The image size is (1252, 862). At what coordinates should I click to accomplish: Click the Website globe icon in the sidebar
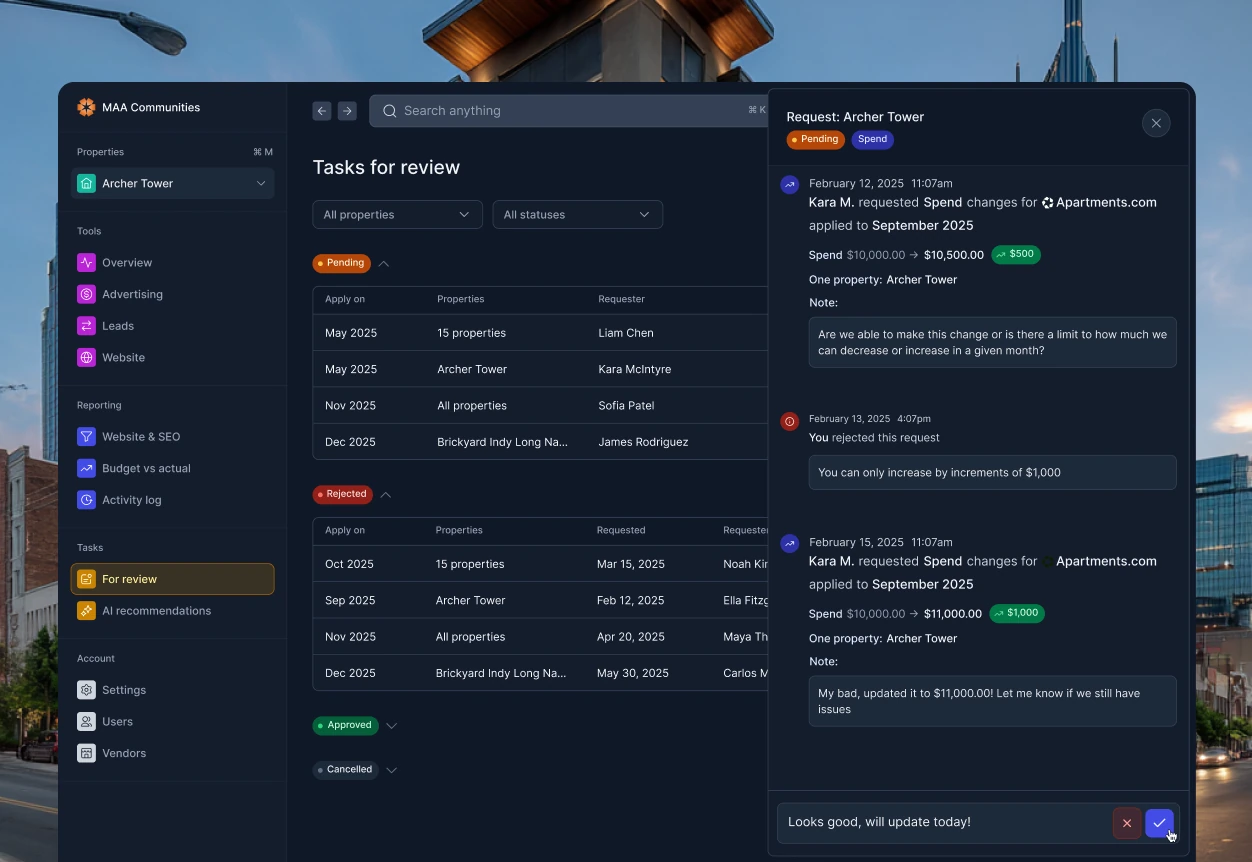[86, 357]
